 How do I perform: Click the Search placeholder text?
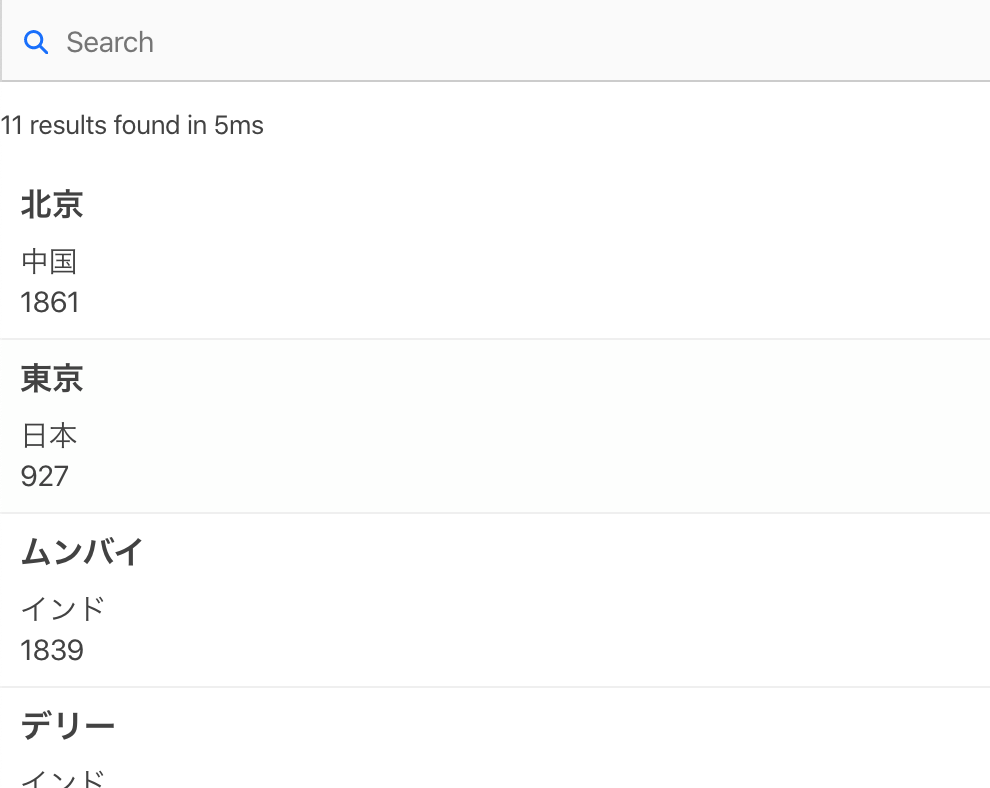click(x=110, y=42)
